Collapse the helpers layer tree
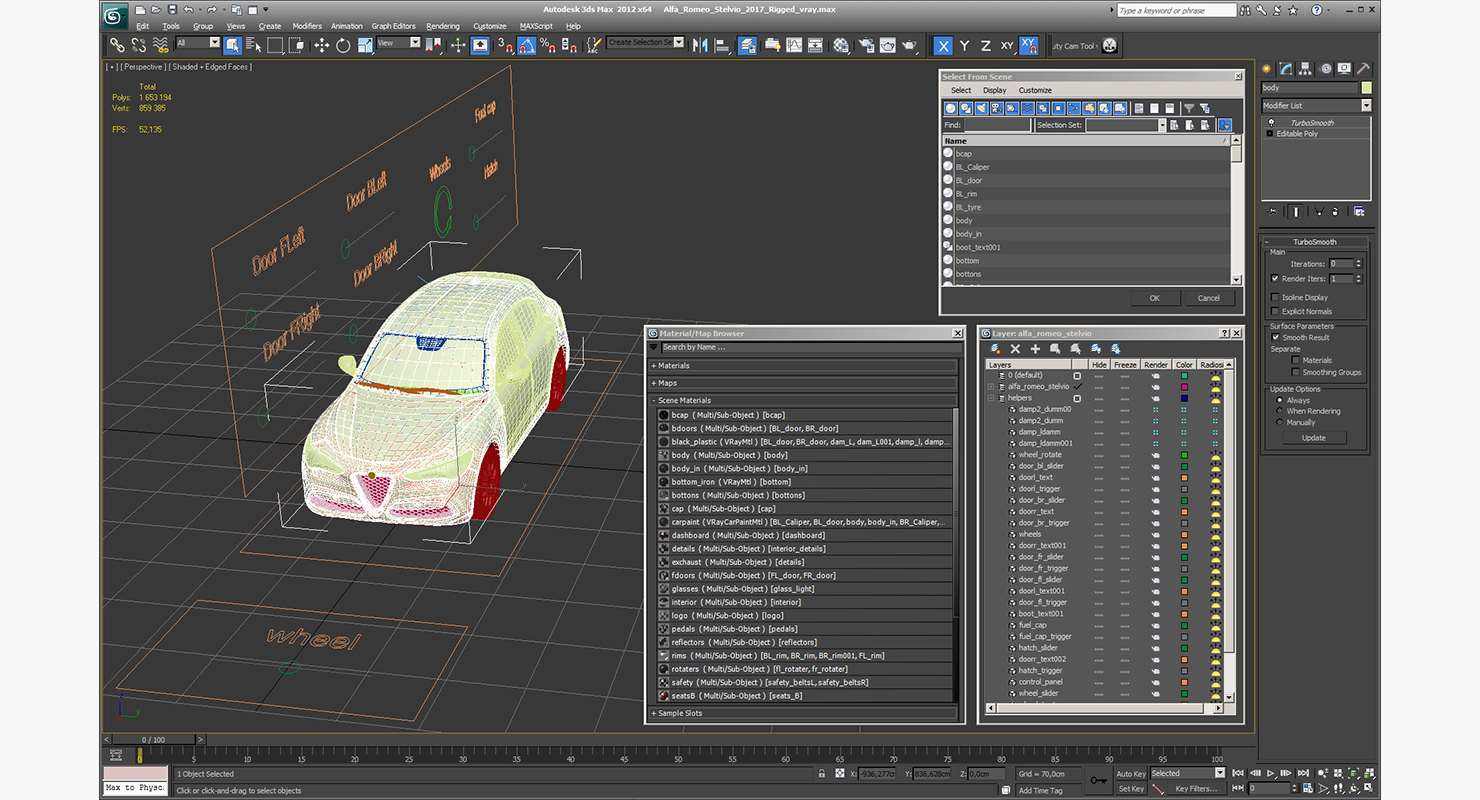The image size is (1480, 800). tap(991, 398)
